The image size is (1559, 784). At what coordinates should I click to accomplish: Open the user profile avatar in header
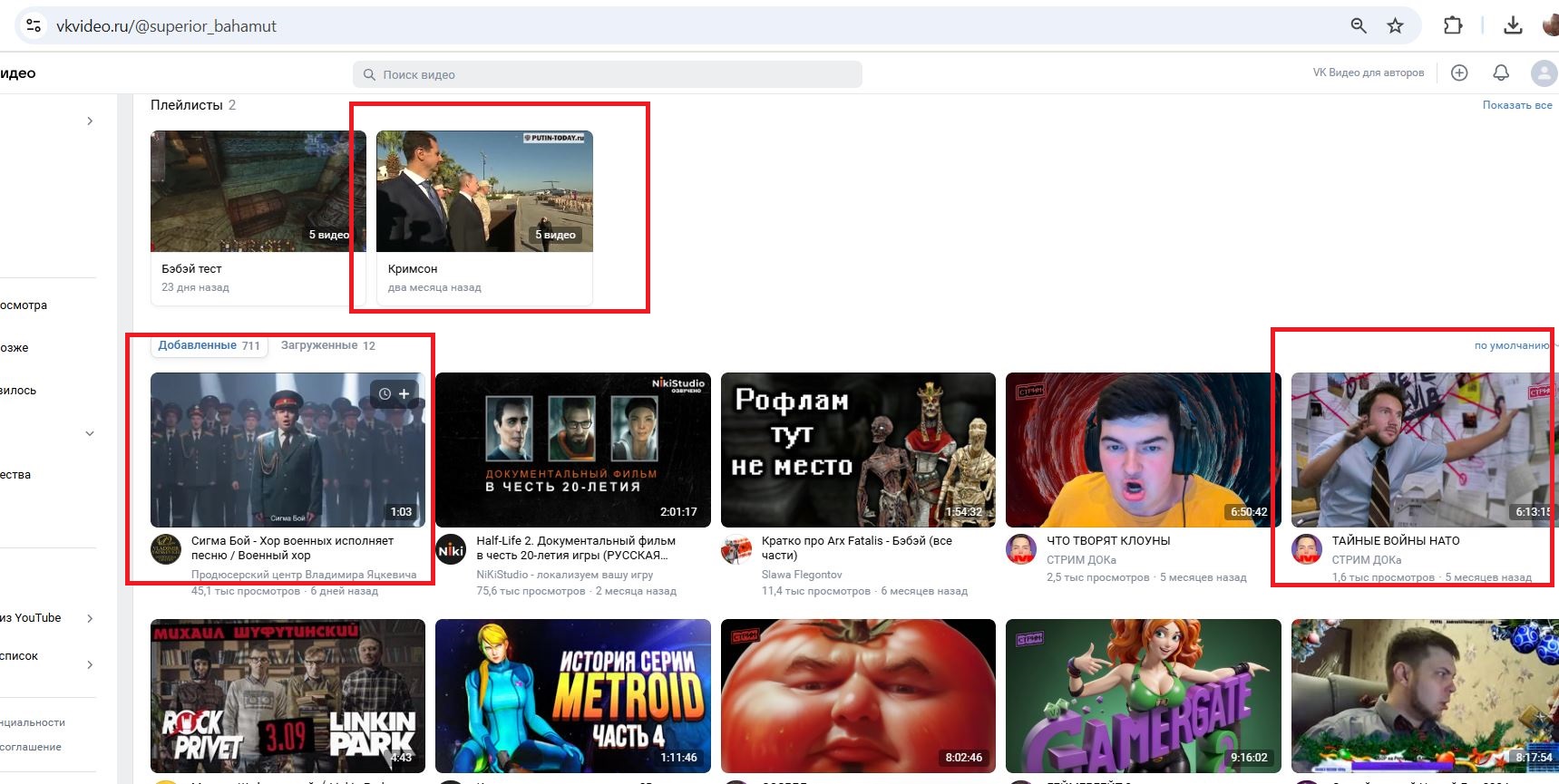[x=1544, y=73]
